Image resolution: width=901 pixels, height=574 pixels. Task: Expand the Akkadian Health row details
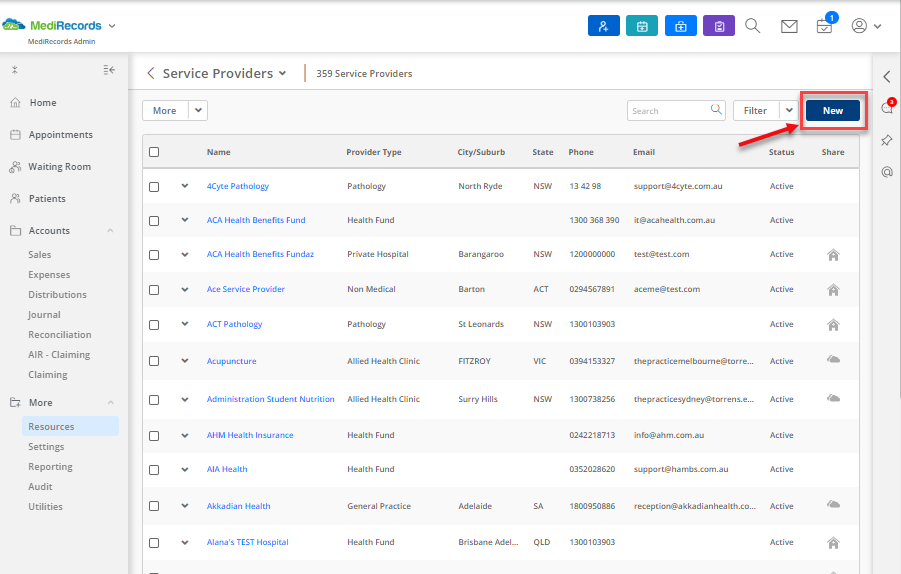[x=184, y=506]
